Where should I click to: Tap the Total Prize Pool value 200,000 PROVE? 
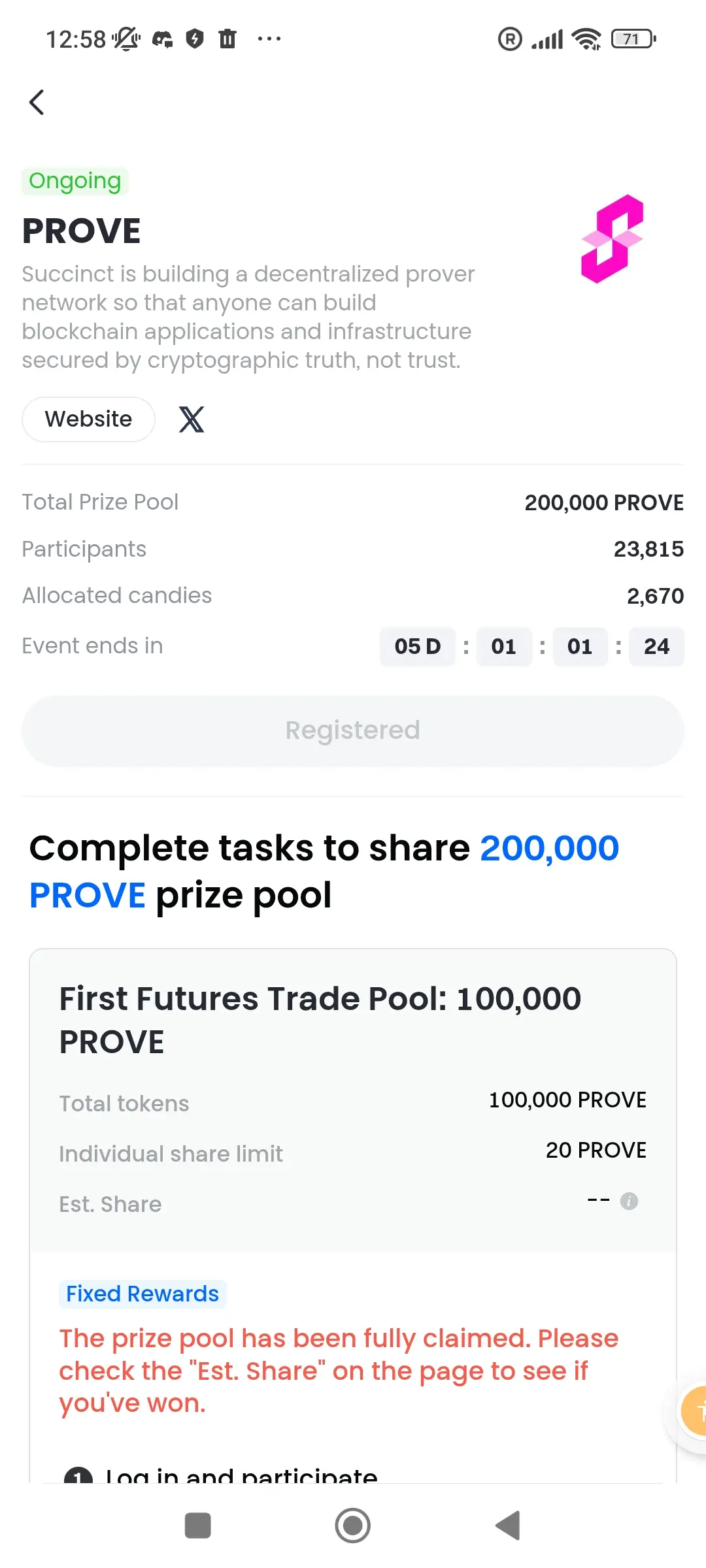coord(604,502)
